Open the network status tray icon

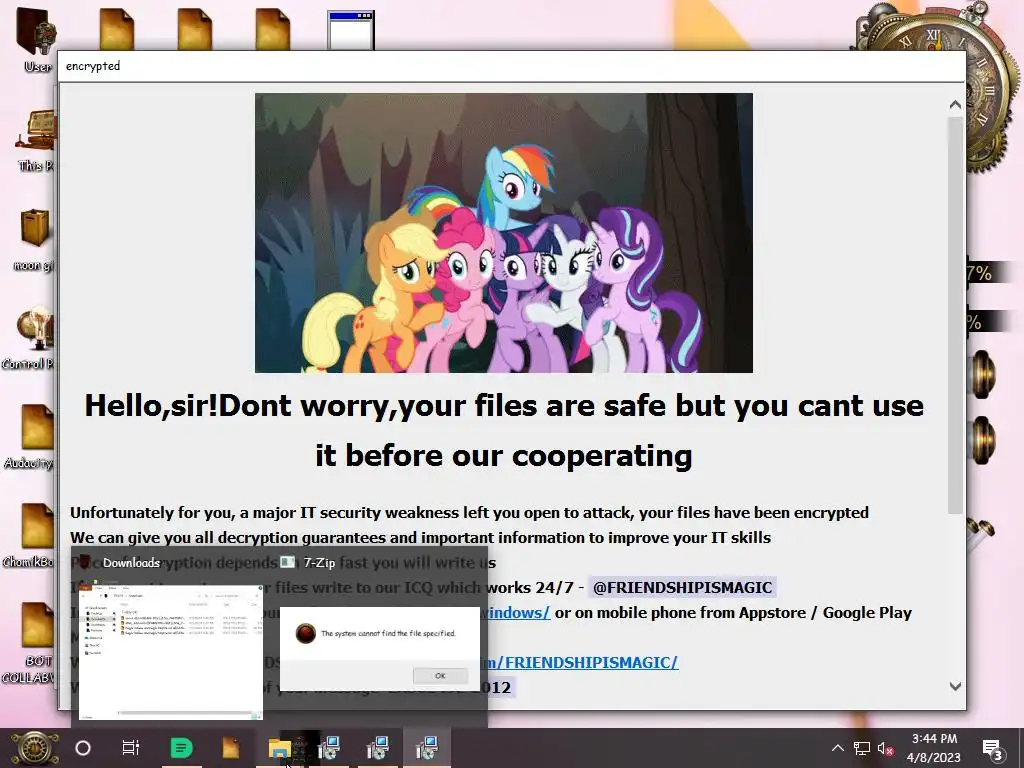pos(862,748)
